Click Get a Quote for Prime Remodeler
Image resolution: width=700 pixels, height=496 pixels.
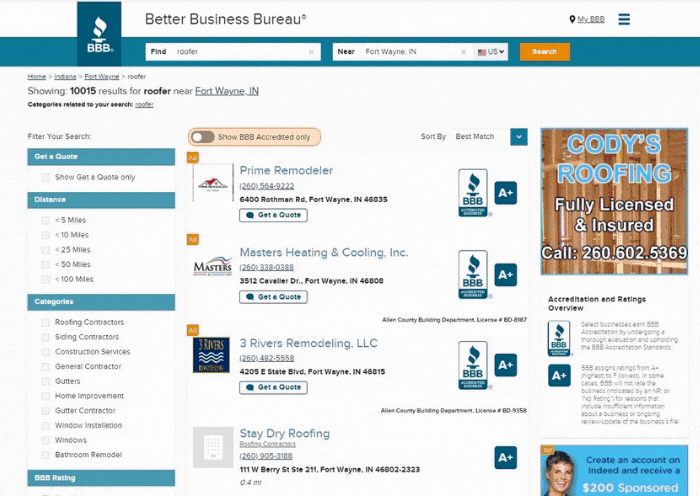coord(273,215)
